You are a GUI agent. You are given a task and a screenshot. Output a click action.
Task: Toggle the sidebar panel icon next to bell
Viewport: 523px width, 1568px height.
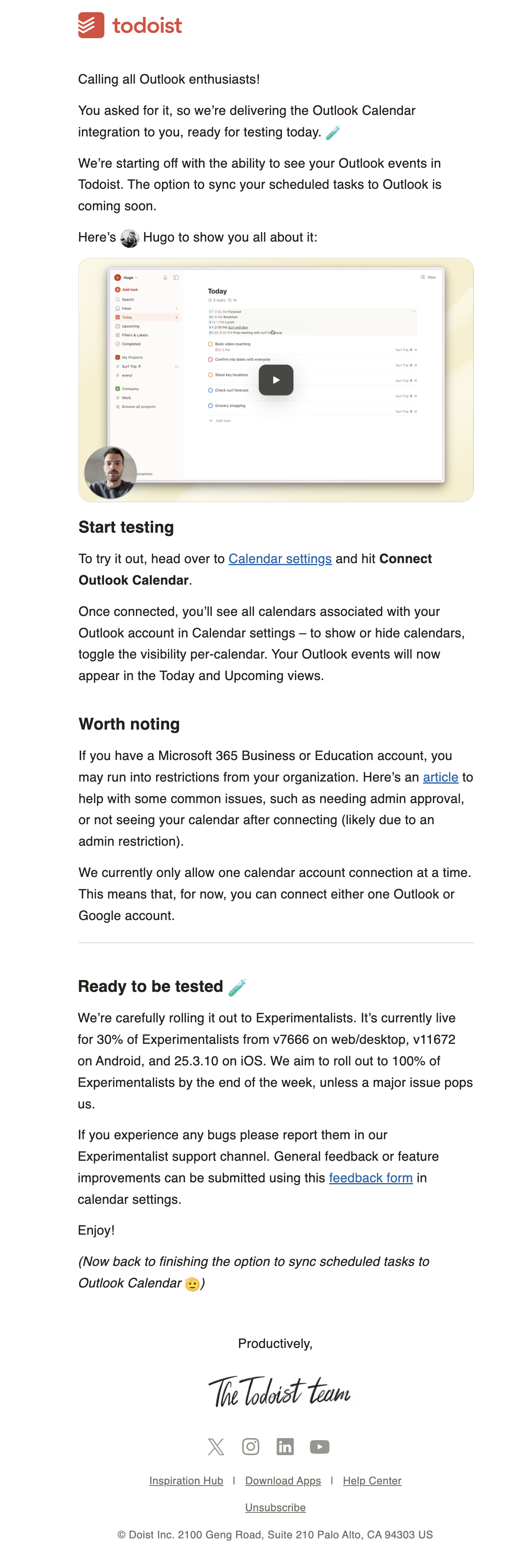click(176, 278)
